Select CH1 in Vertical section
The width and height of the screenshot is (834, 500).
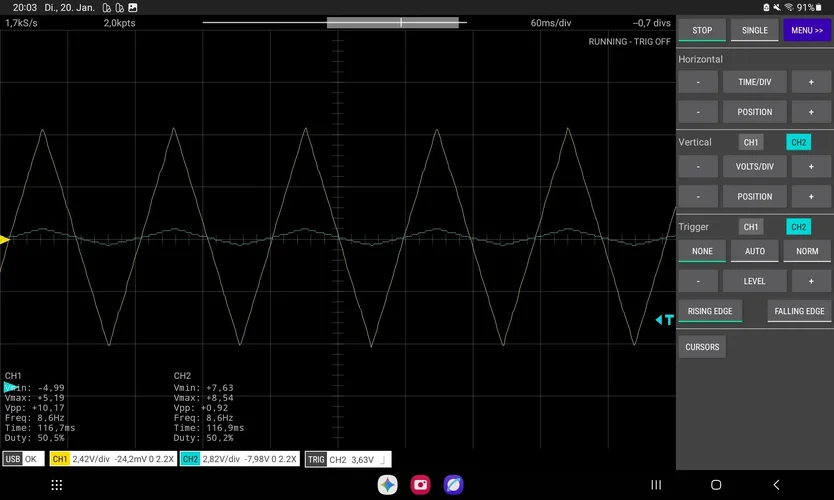coord(750,142)
